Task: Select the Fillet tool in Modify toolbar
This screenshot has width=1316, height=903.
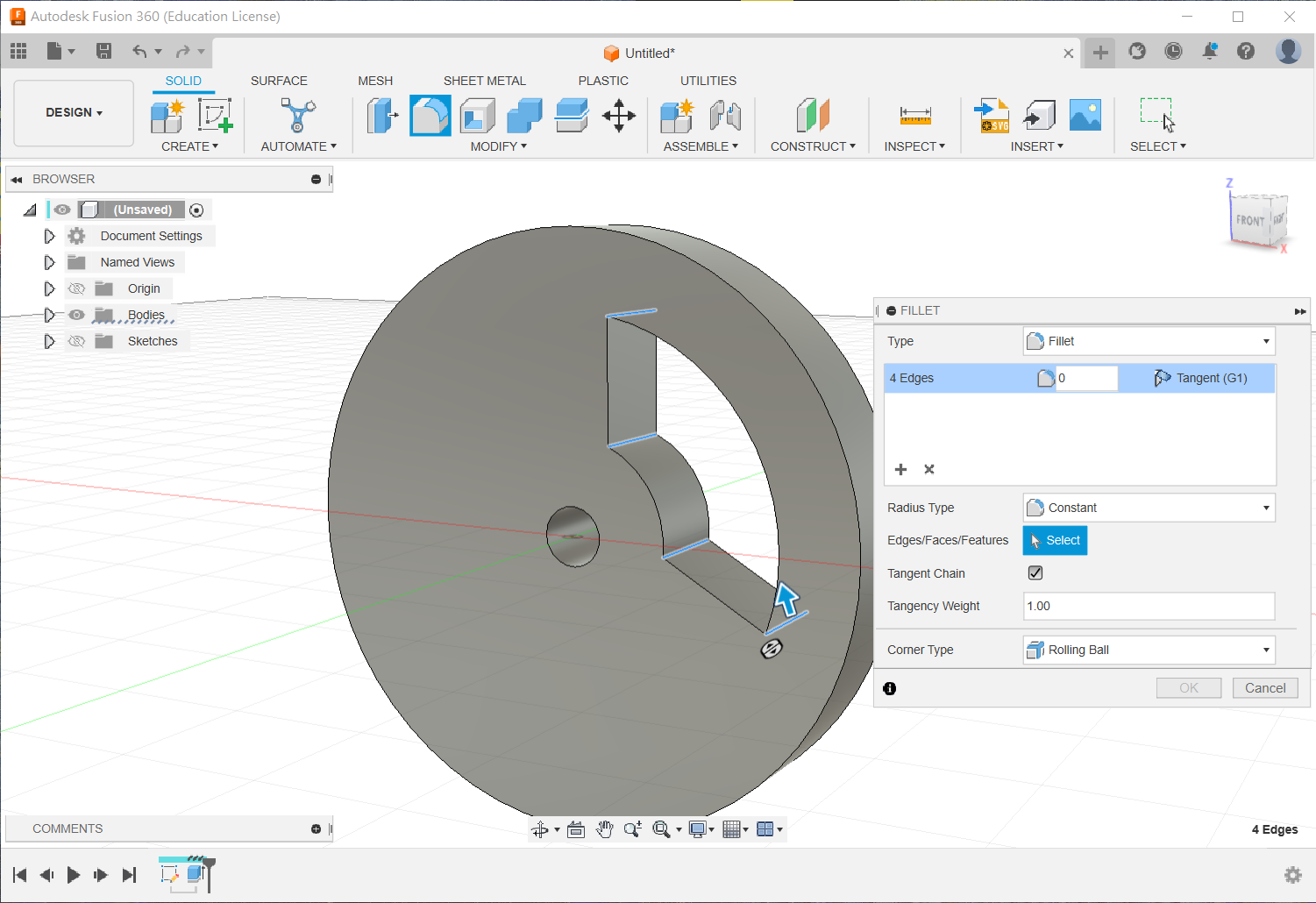Action: tap(430, 116)
